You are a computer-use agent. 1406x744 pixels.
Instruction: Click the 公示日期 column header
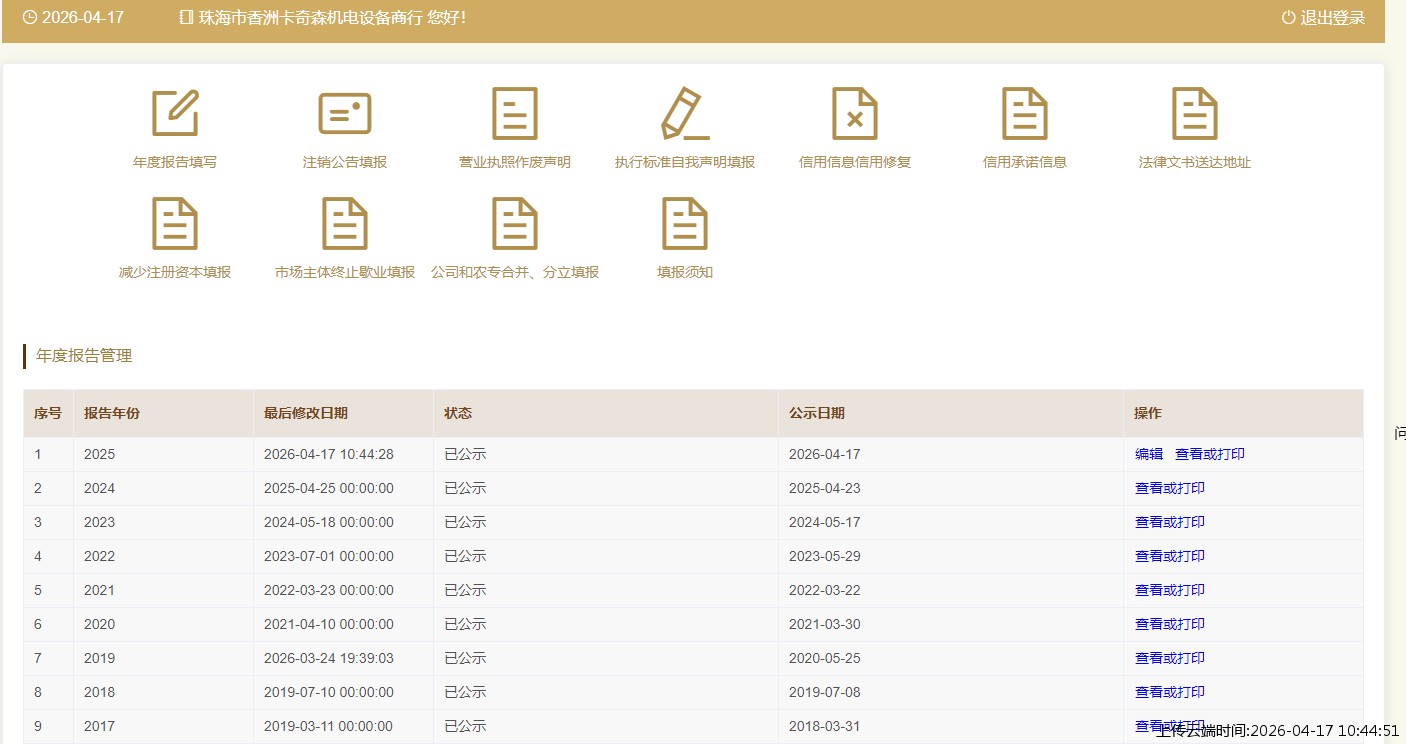[x=817, y=413]
